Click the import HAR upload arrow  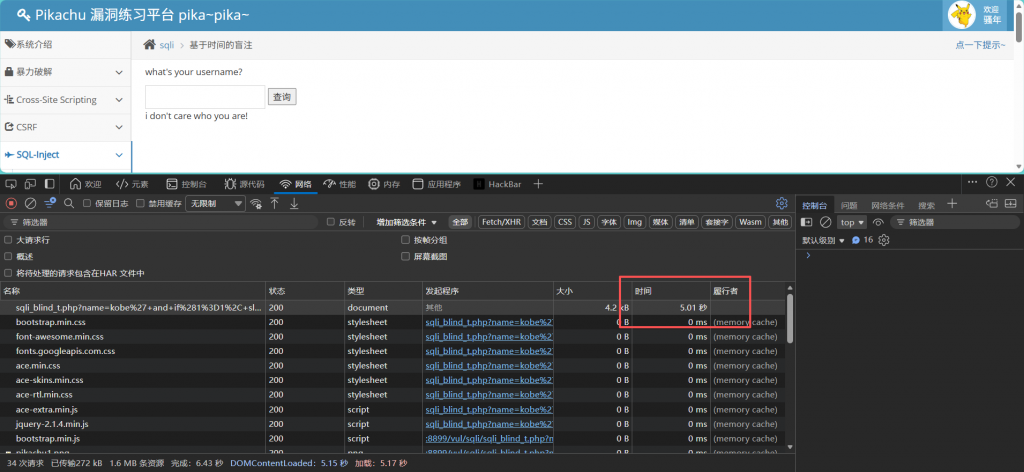click(x=275, y=203)
